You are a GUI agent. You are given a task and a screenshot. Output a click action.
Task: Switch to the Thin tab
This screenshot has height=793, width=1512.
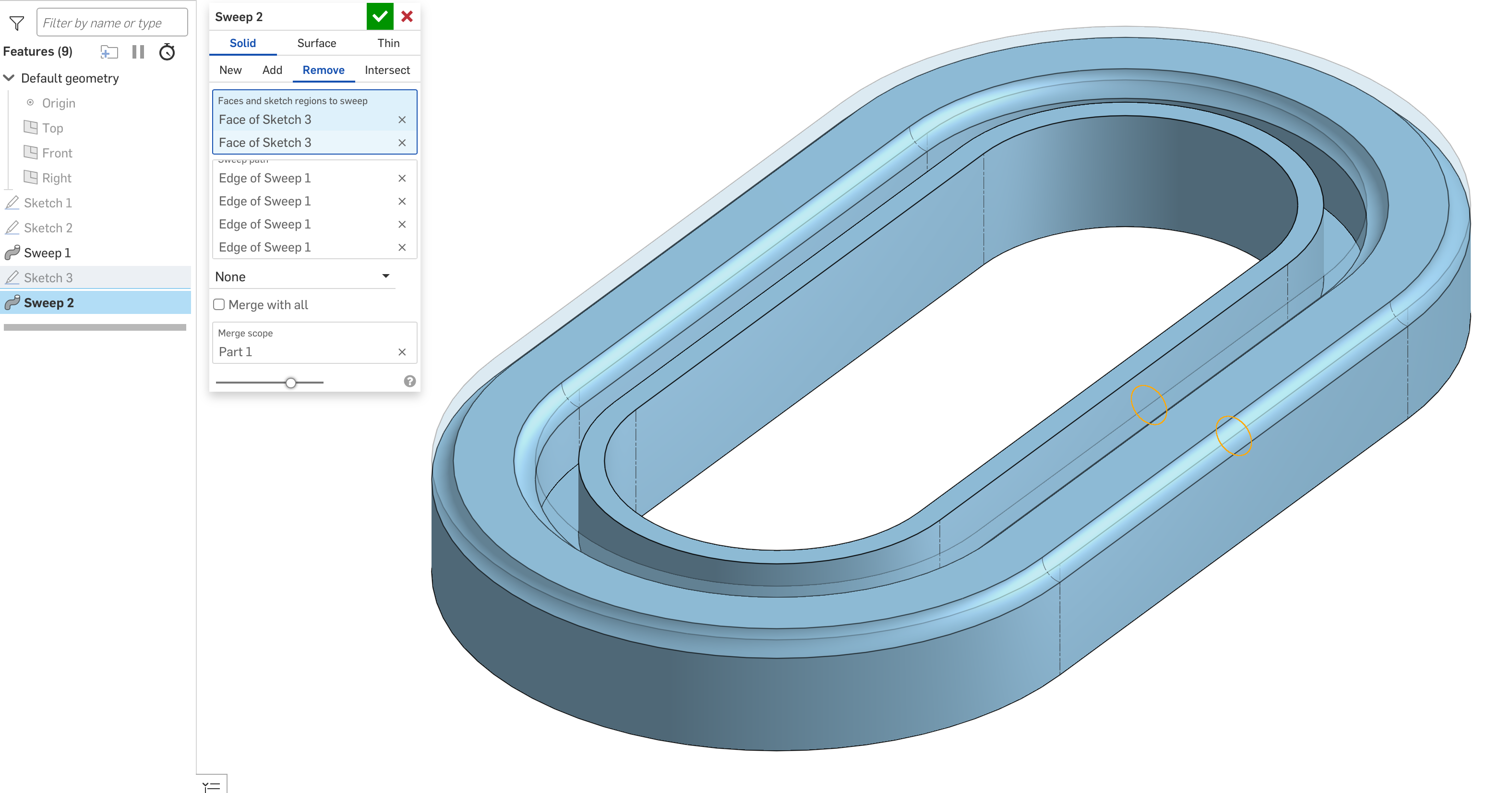click(x=388, y=43)
